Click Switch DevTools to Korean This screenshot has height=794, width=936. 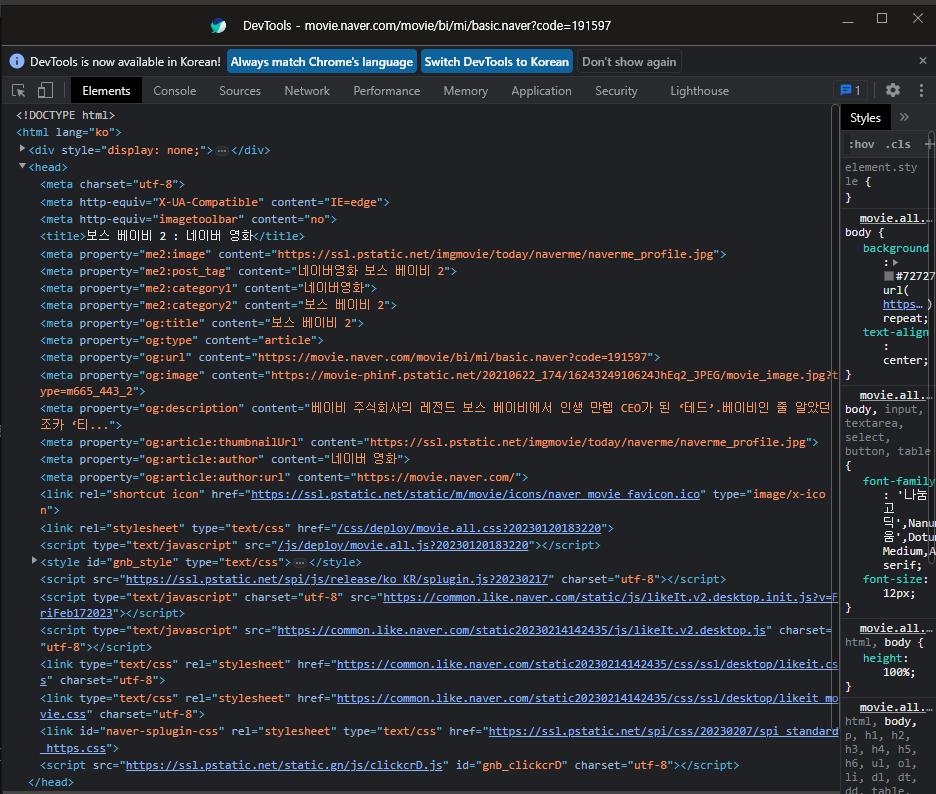pos(497,61)
